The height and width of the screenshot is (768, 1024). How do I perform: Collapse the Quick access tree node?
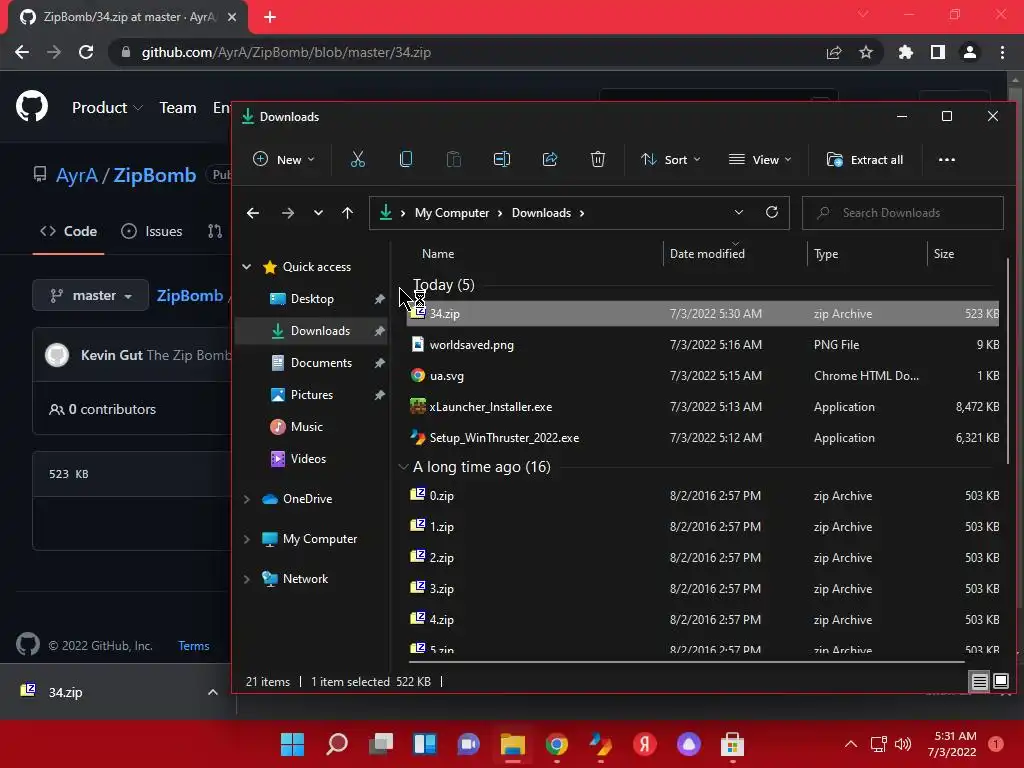pyautogui.click(x=247, y=266)
